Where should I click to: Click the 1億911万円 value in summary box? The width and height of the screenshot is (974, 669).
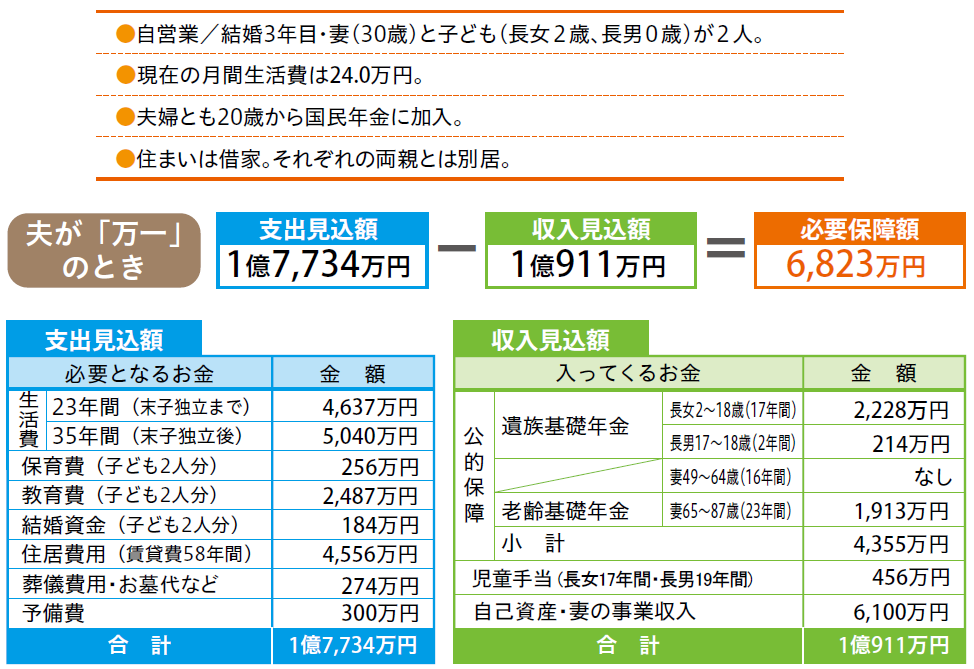pyautogui.click(x=590, y=265)
